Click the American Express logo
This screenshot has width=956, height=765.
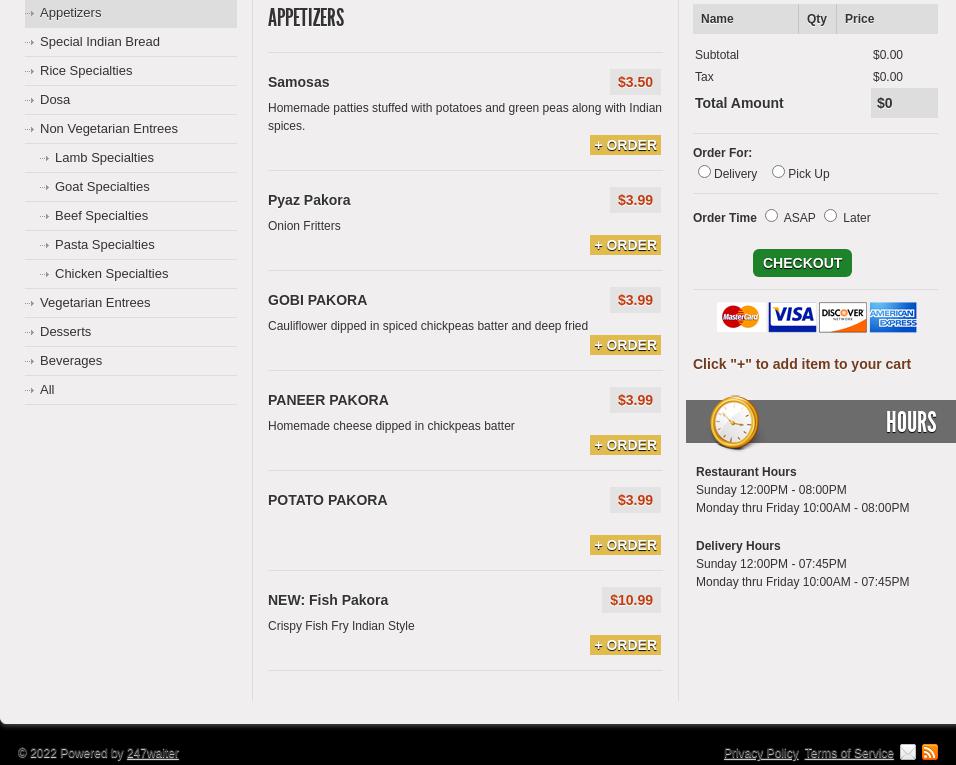pos(893,317)
